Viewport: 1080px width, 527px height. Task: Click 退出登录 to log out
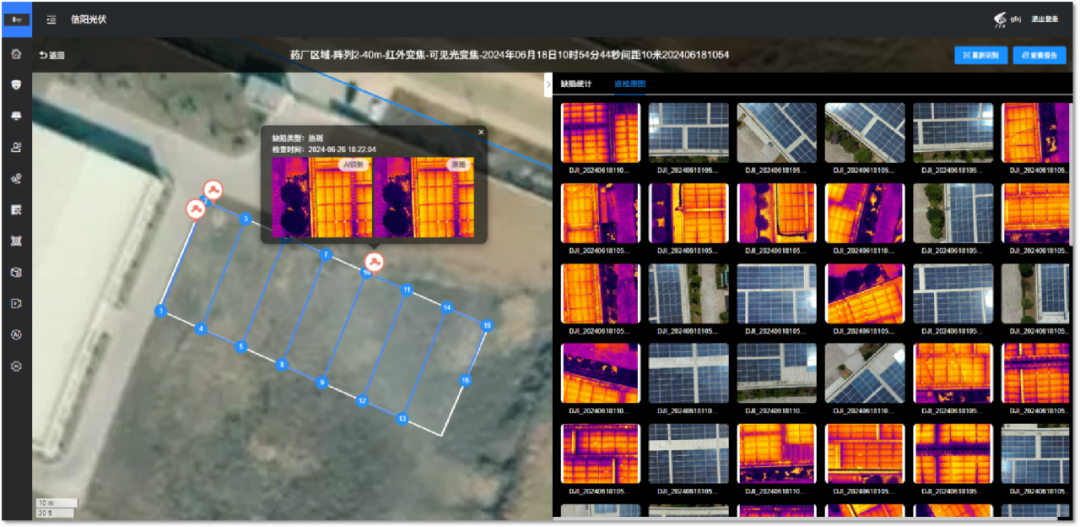(x=1045, y=19)
